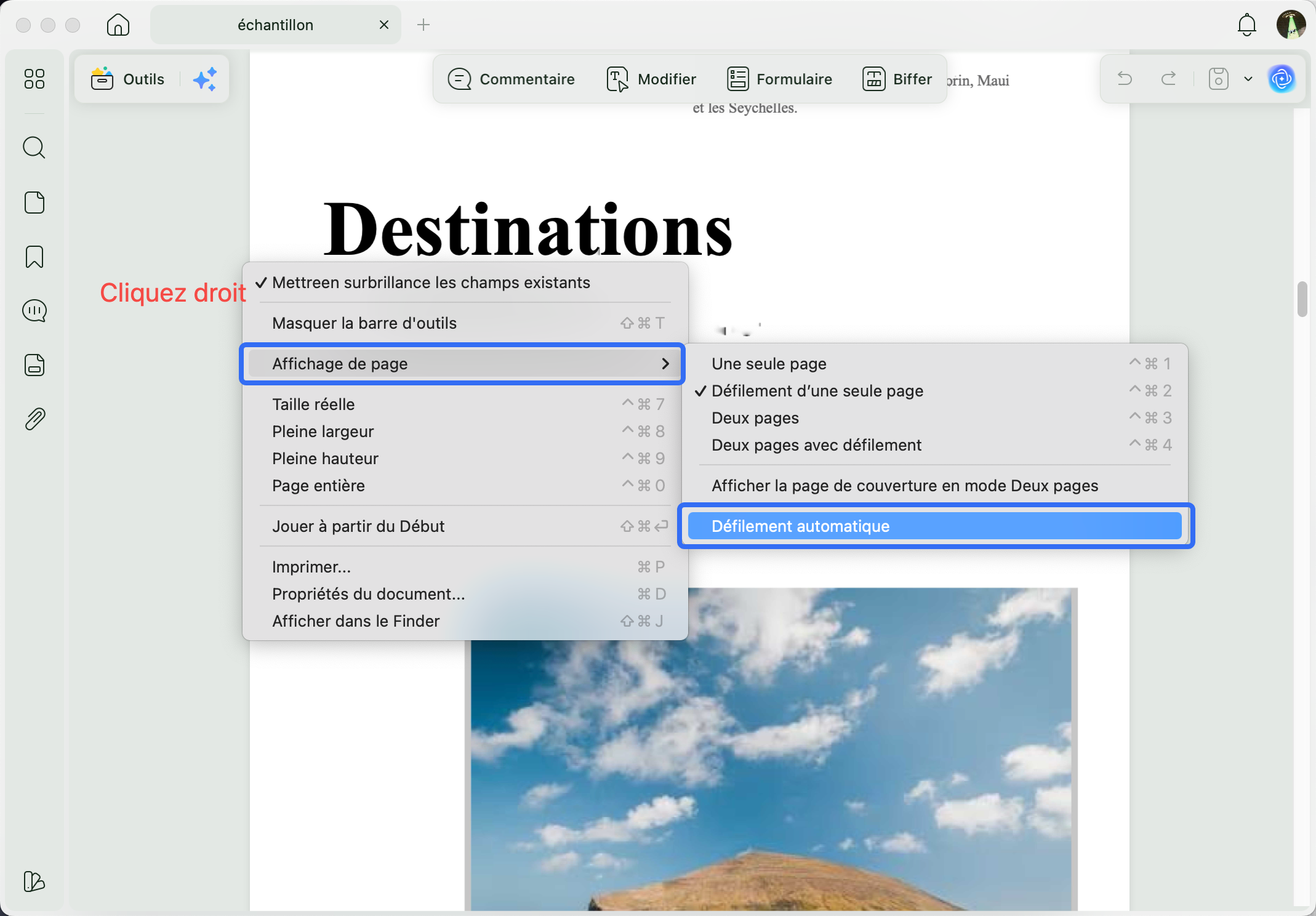
Task: Close the échantillon tab
Action: (384, 25)
